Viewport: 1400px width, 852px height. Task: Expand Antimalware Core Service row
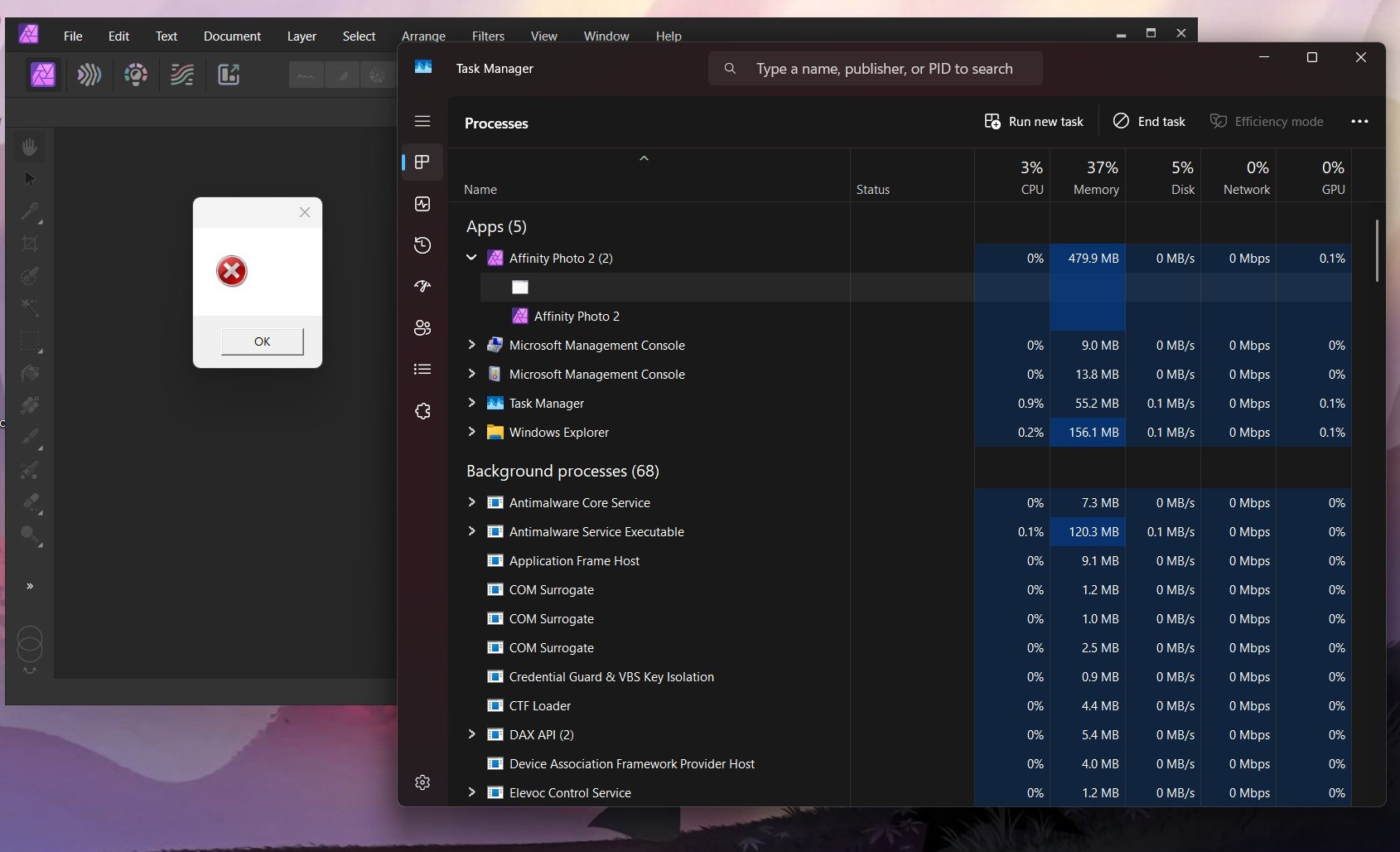(471, 502)
